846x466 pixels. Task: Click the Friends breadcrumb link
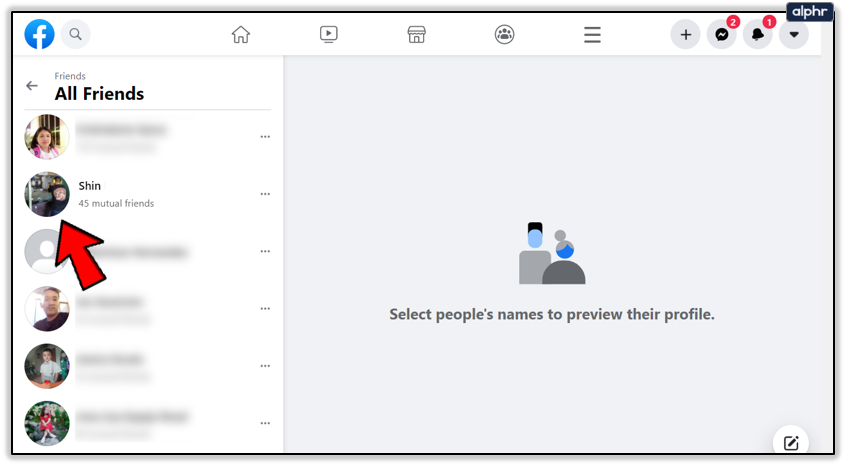pyautogui.click(x=70, y=76)
